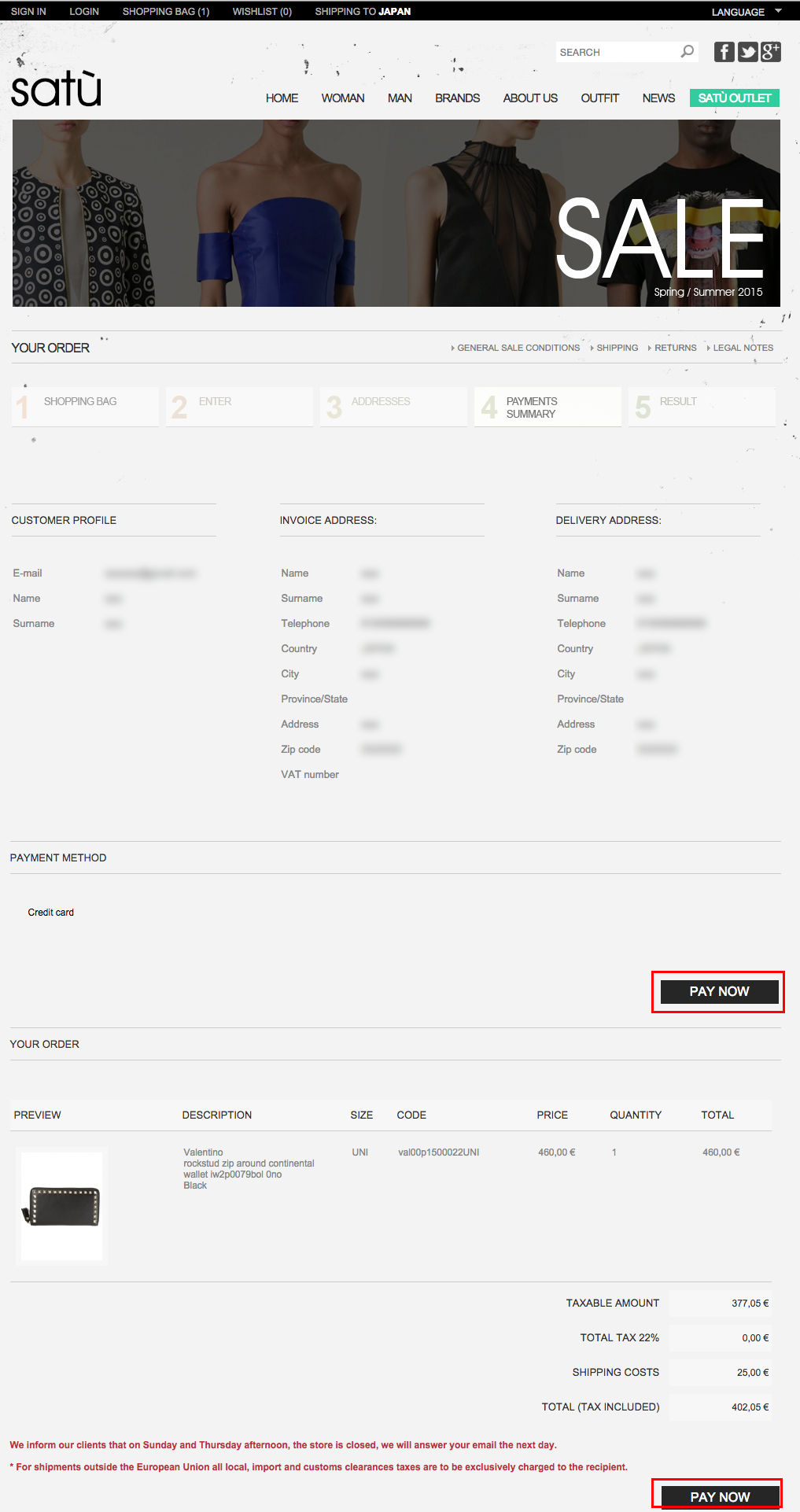
Task: Open the About Us menu
Action: point(530,98)
